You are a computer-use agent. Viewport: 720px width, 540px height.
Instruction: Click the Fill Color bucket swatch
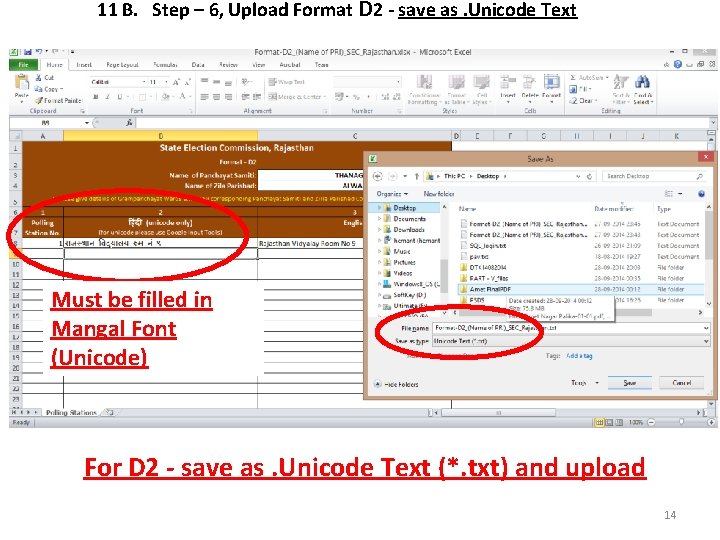coord(166,96)
